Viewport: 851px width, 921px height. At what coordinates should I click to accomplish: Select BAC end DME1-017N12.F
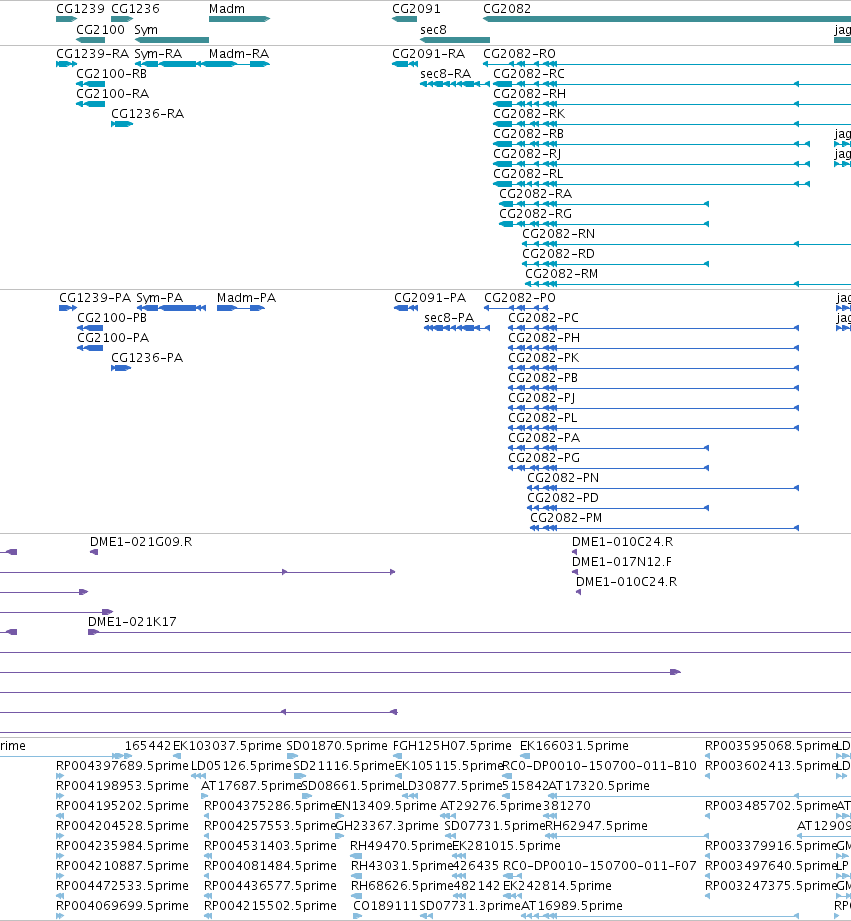[x=622, y=562]
